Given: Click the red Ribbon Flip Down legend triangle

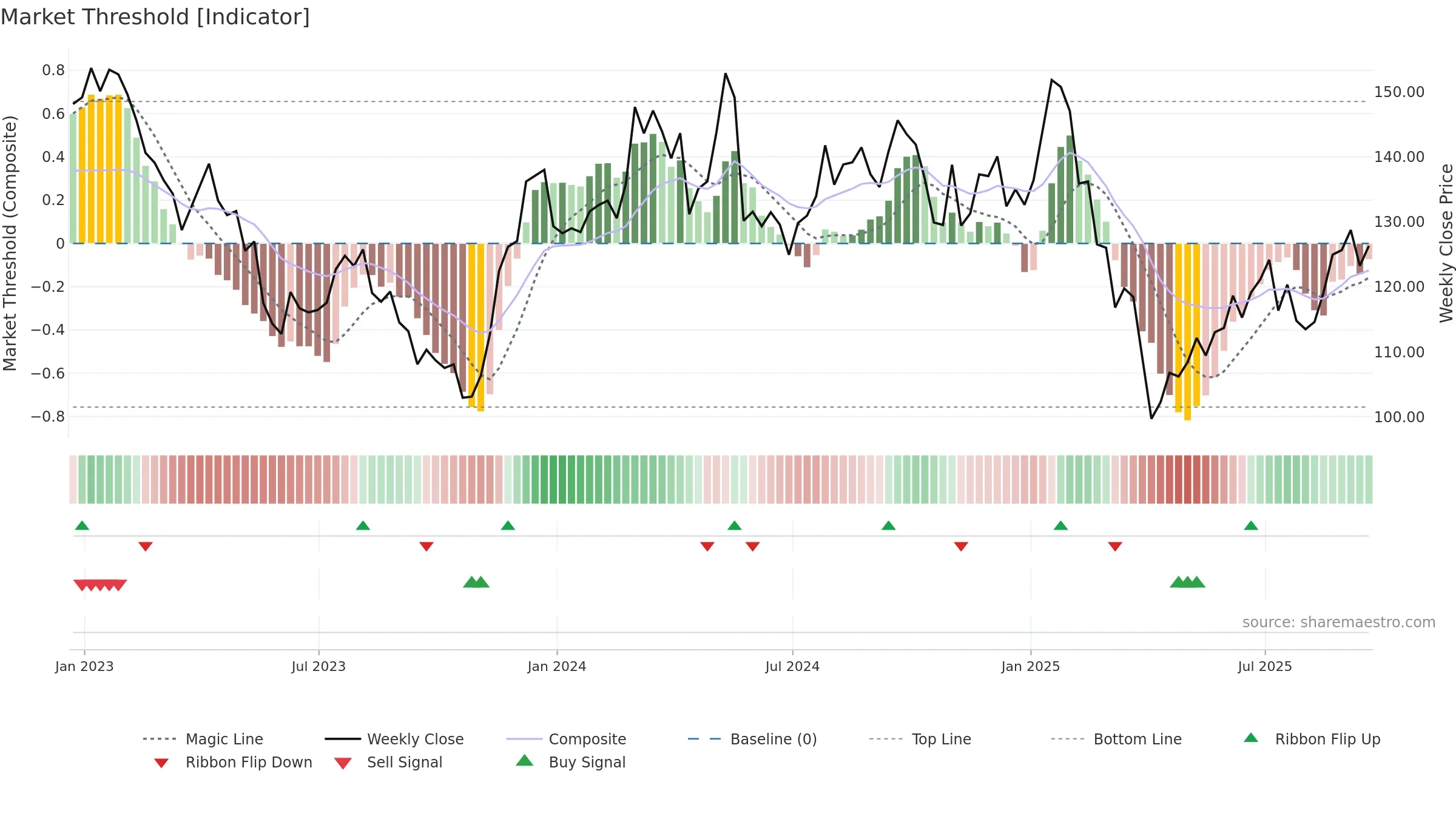Looking at the screenshot, I should (x=161, y=763).
